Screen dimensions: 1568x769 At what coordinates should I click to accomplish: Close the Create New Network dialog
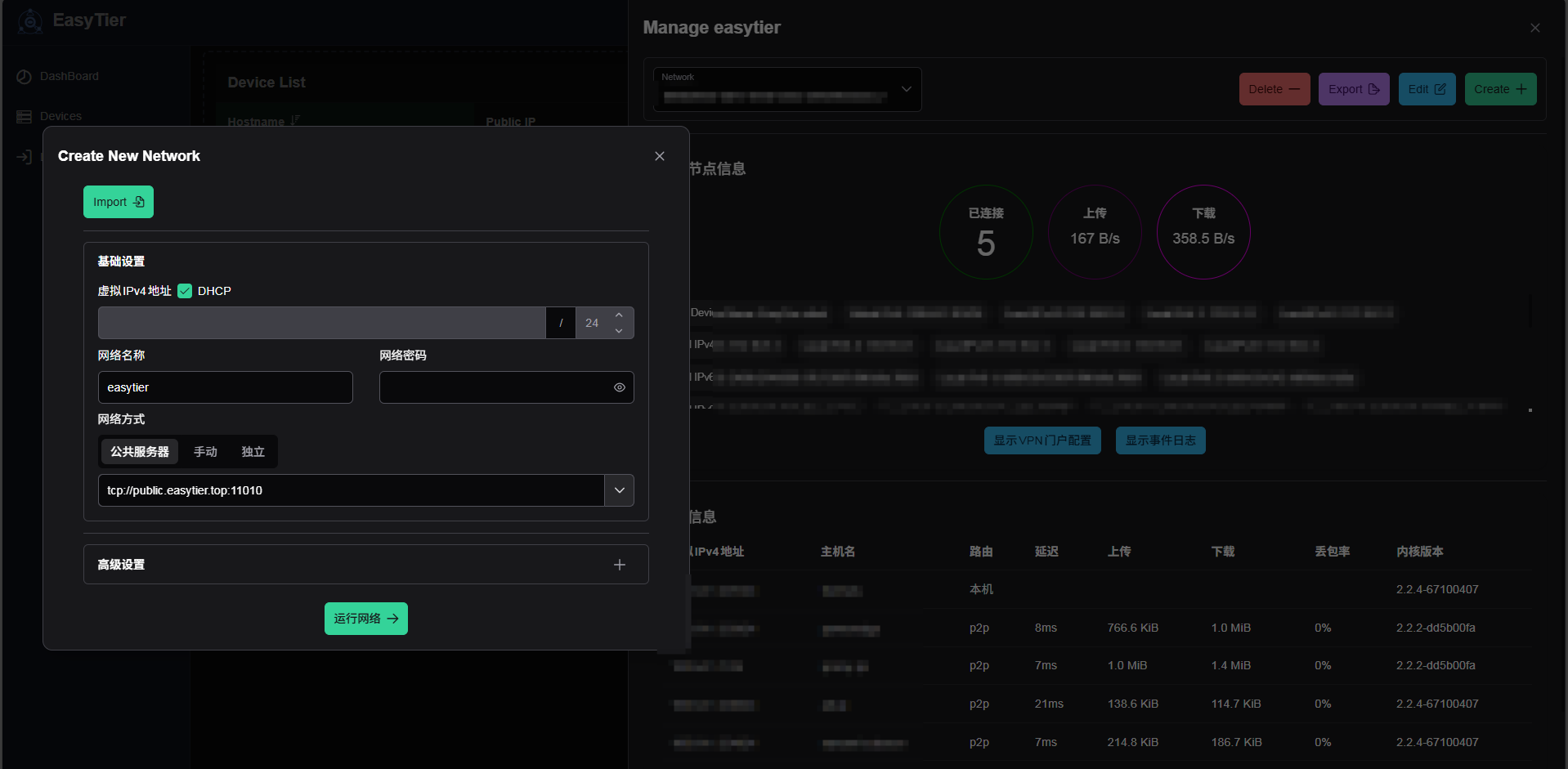point(660,156)
